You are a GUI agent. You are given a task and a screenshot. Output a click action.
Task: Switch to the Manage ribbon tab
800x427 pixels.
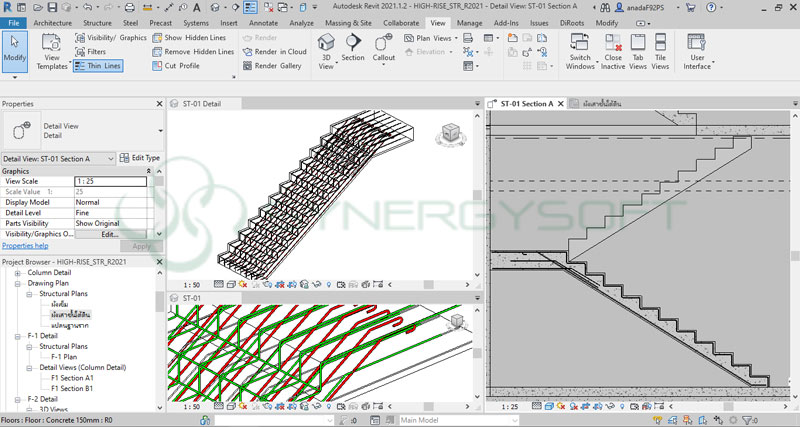tap(469, 22)
